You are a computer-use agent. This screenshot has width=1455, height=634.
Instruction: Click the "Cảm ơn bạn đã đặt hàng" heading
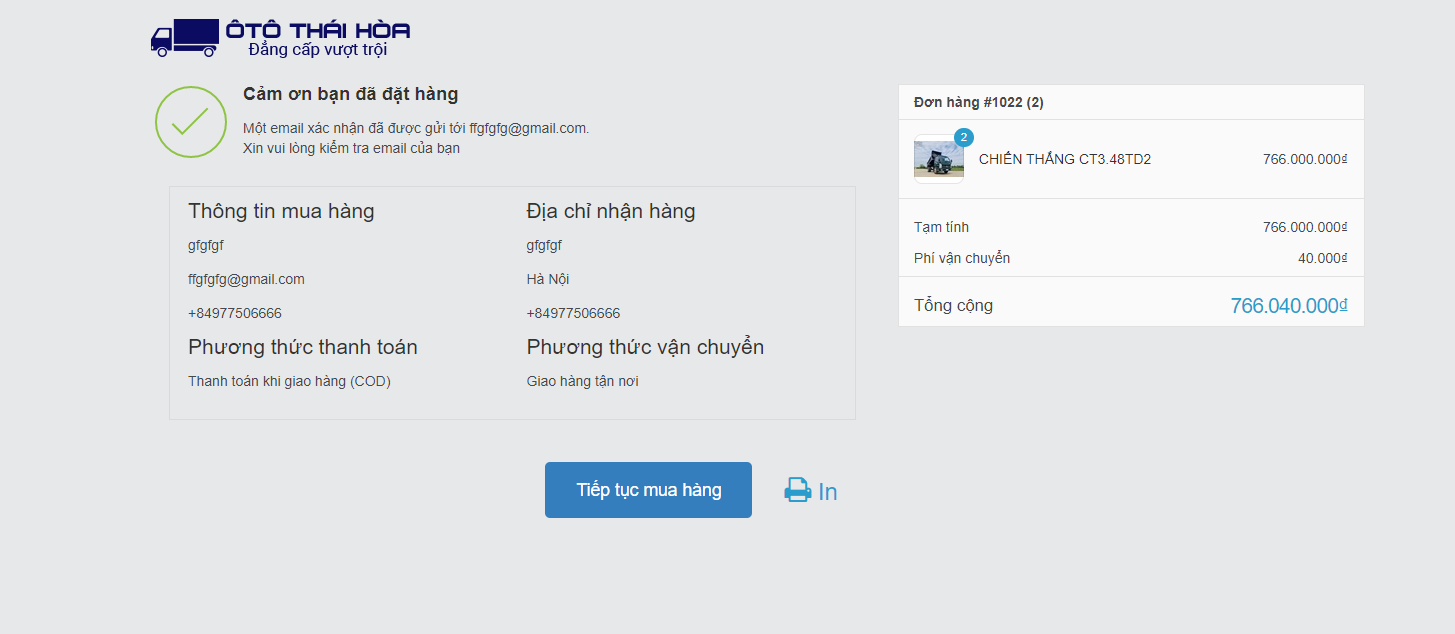350,94
